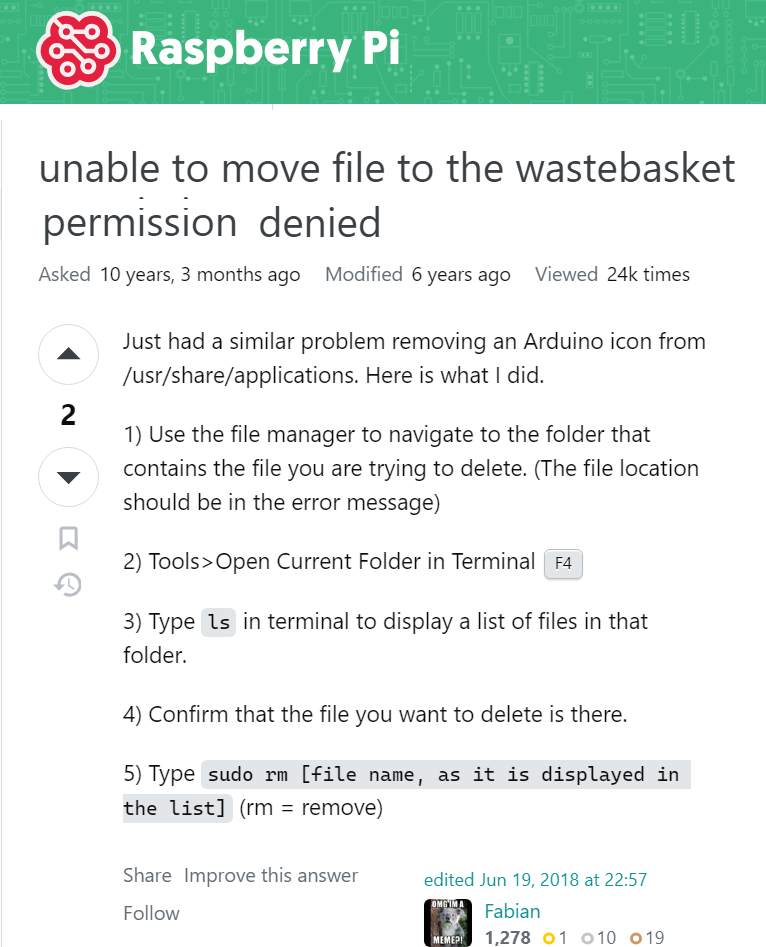Show the answer's activity history

[x=68, y=585]
